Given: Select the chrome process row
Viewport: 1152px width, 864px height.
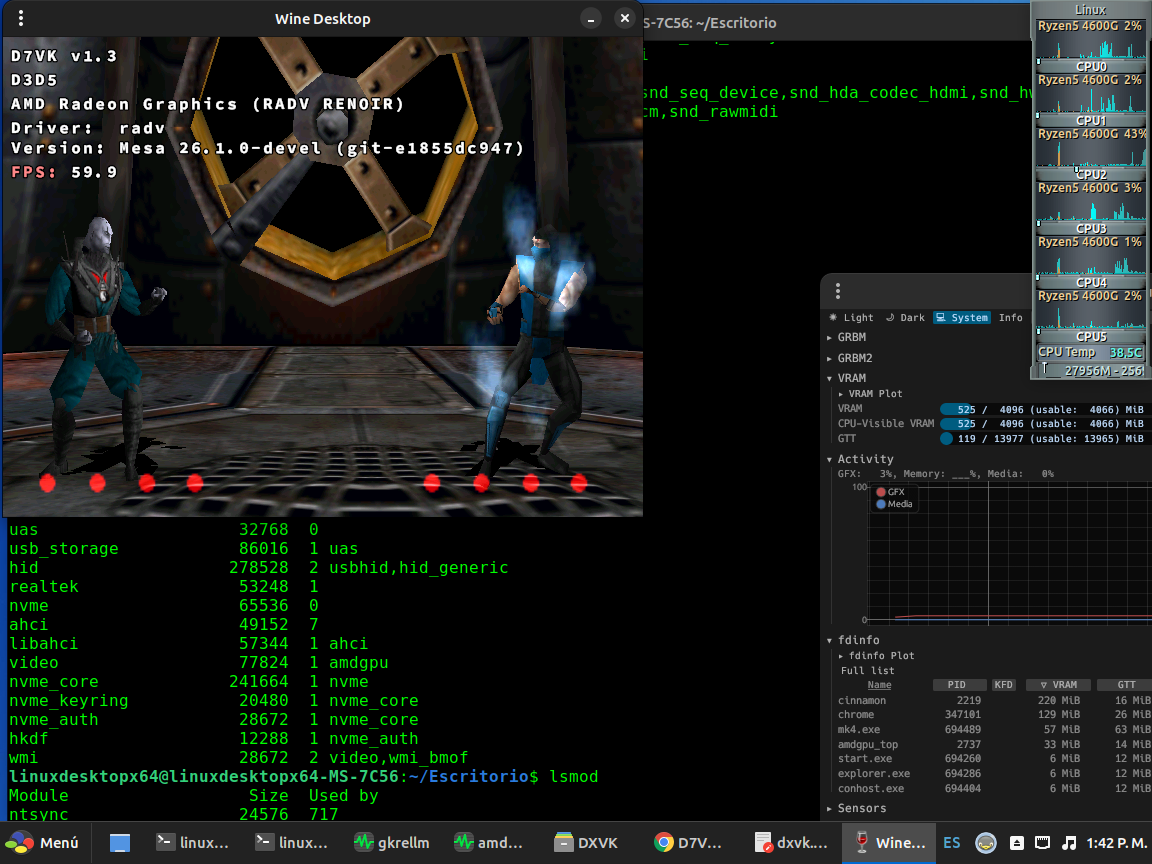Looking at the screenshot, I should pos(993,715).
